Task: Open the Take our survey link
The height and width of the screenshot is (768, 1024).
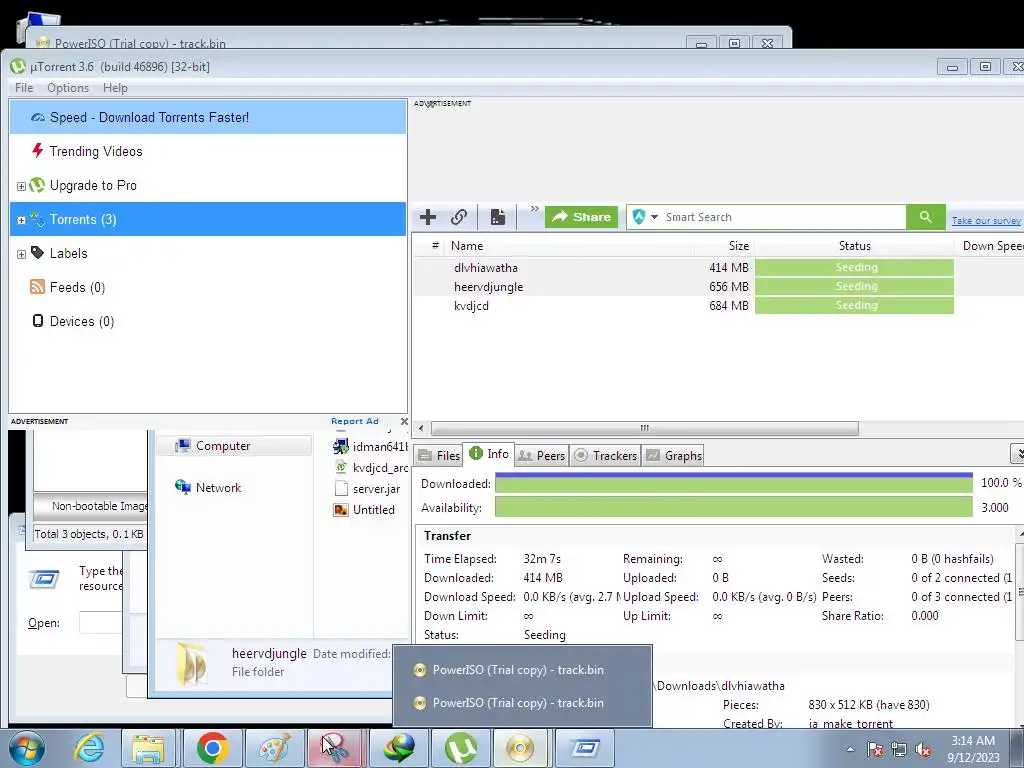Action: [x=985, y=221]
